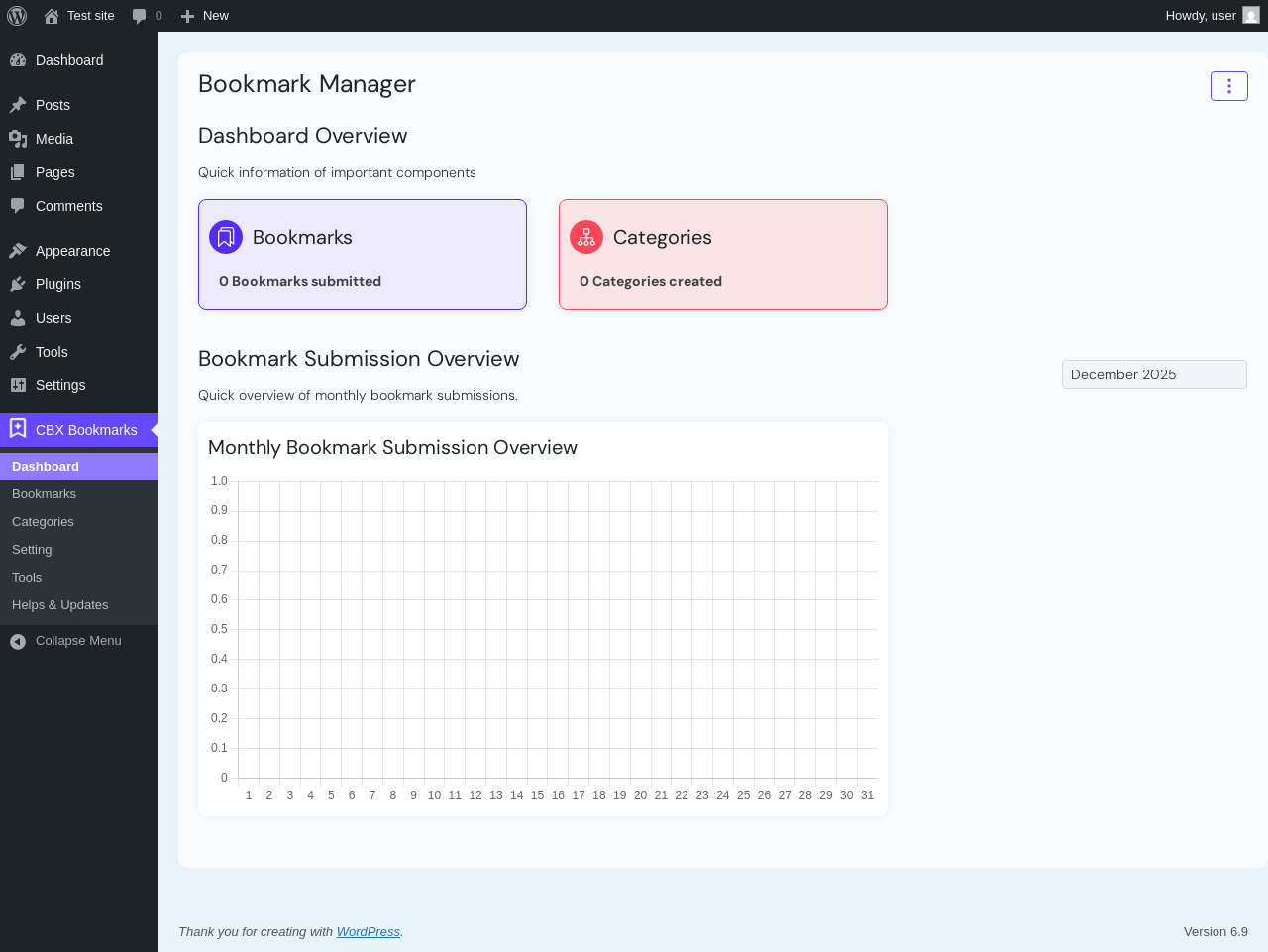Screen dimensions: 1268x952
Task: Click the user avatar next to Howdy
Action: 1251,16
